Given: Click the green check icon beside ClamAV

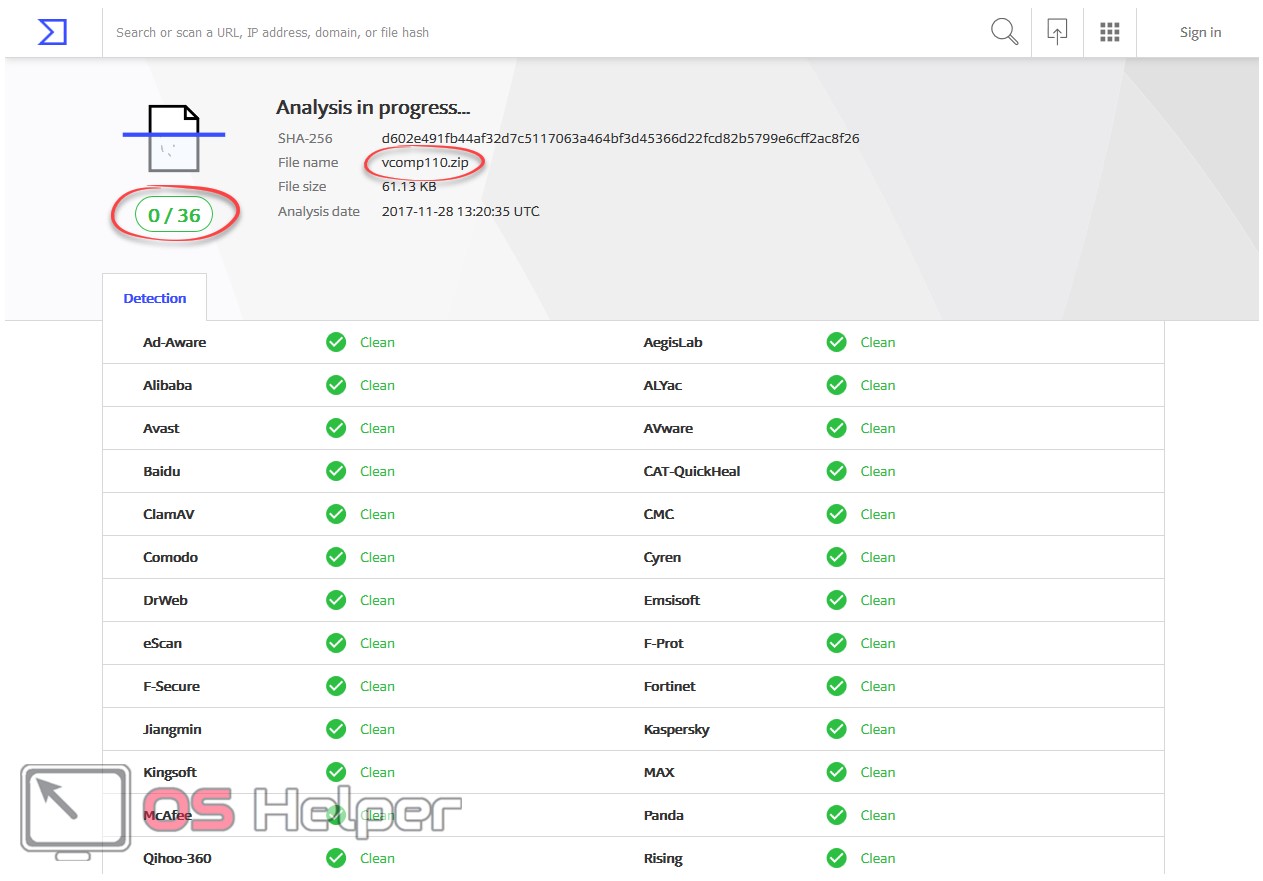Looking at the screenshot, I should click(x=336, y=514).
